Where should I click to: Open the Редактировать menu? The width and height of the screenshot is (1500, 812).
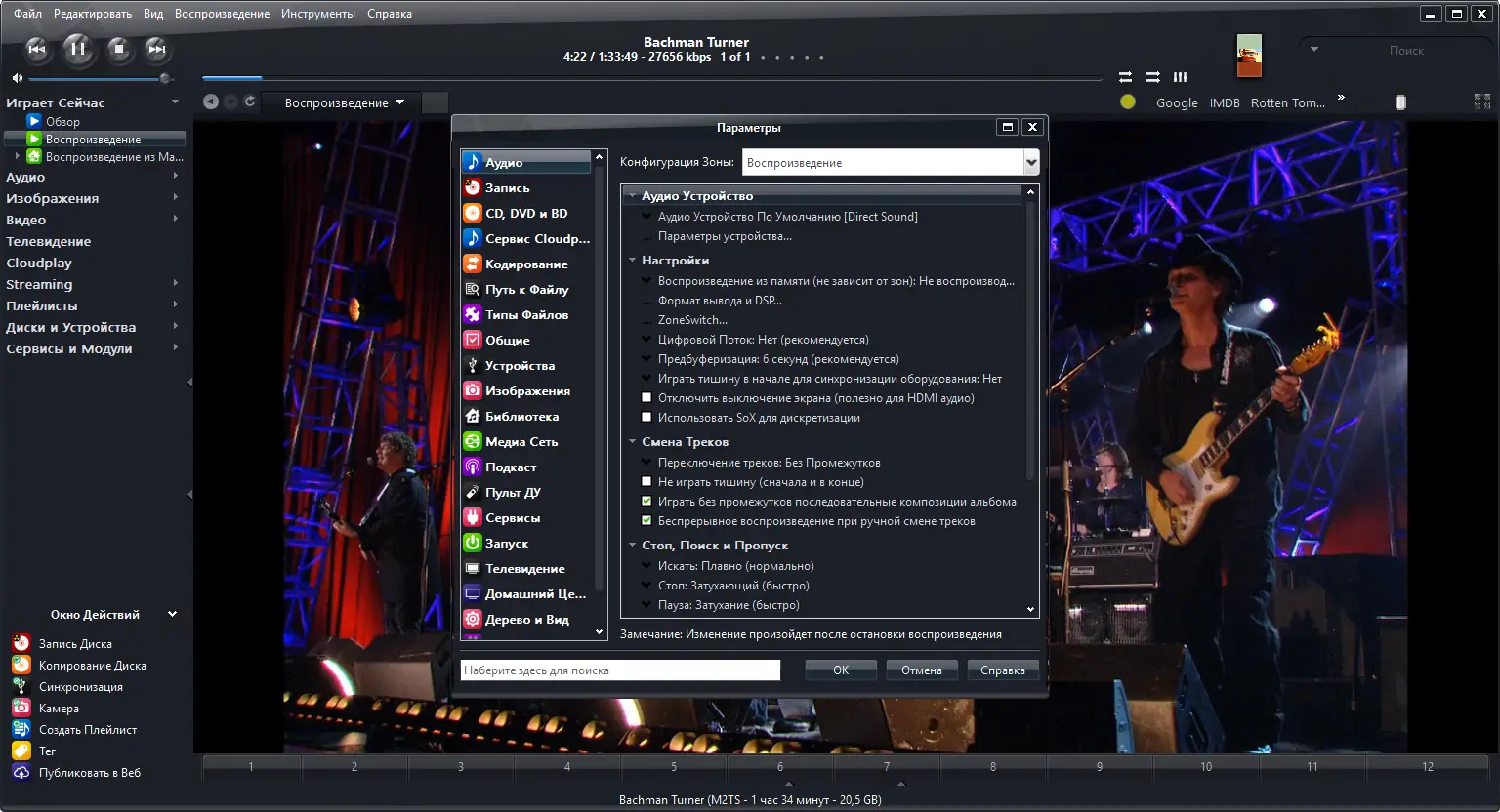pyautogui.click(x=93, y=14)
